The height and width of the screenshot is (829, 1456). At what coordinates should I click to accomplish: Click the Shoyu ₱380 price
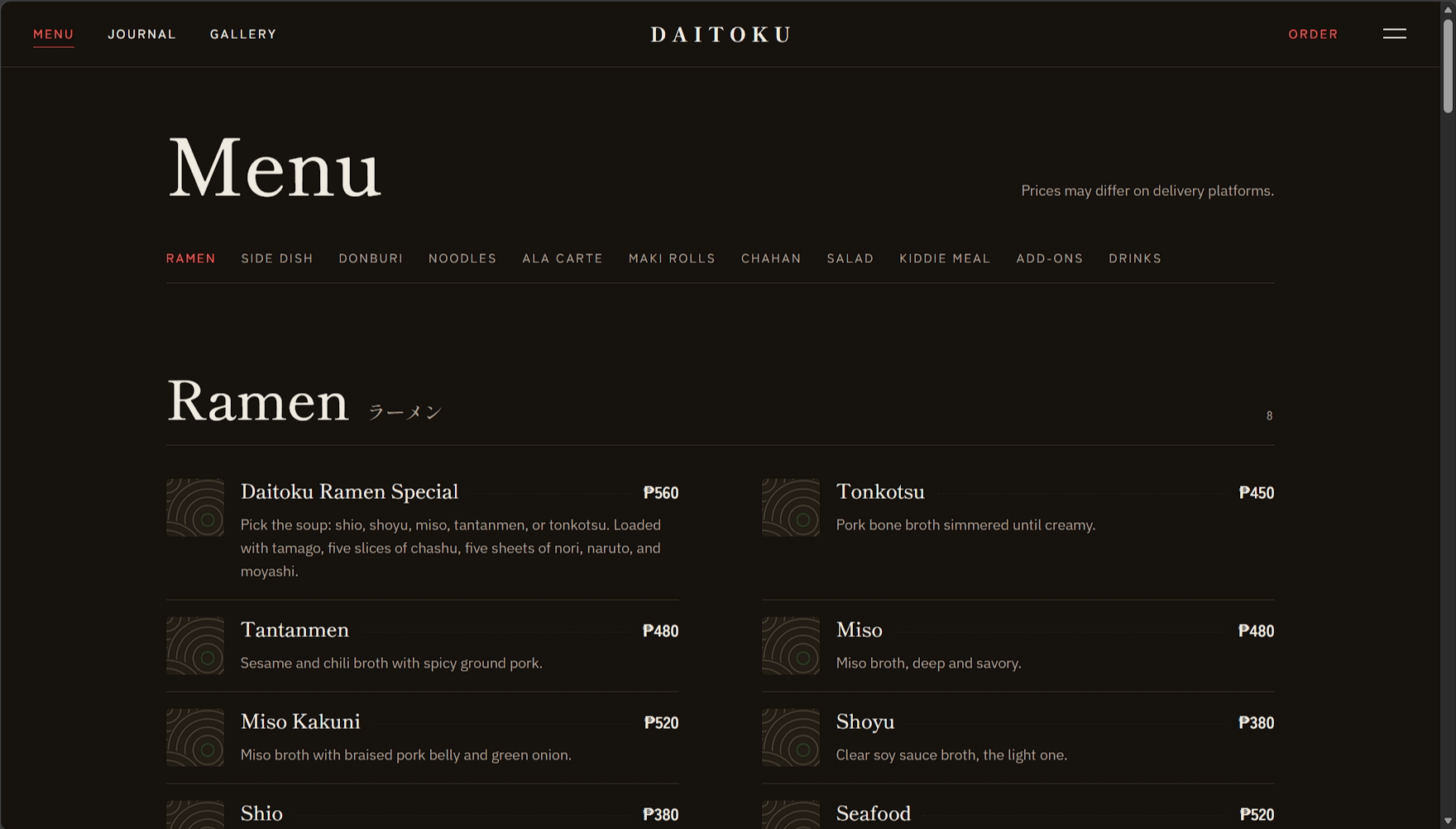click(1256, 723)
